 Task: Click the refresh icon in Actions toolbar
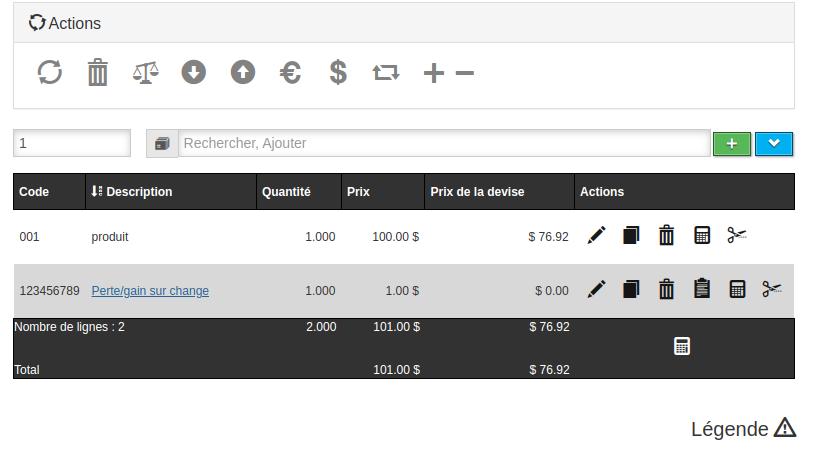(50, 73)
